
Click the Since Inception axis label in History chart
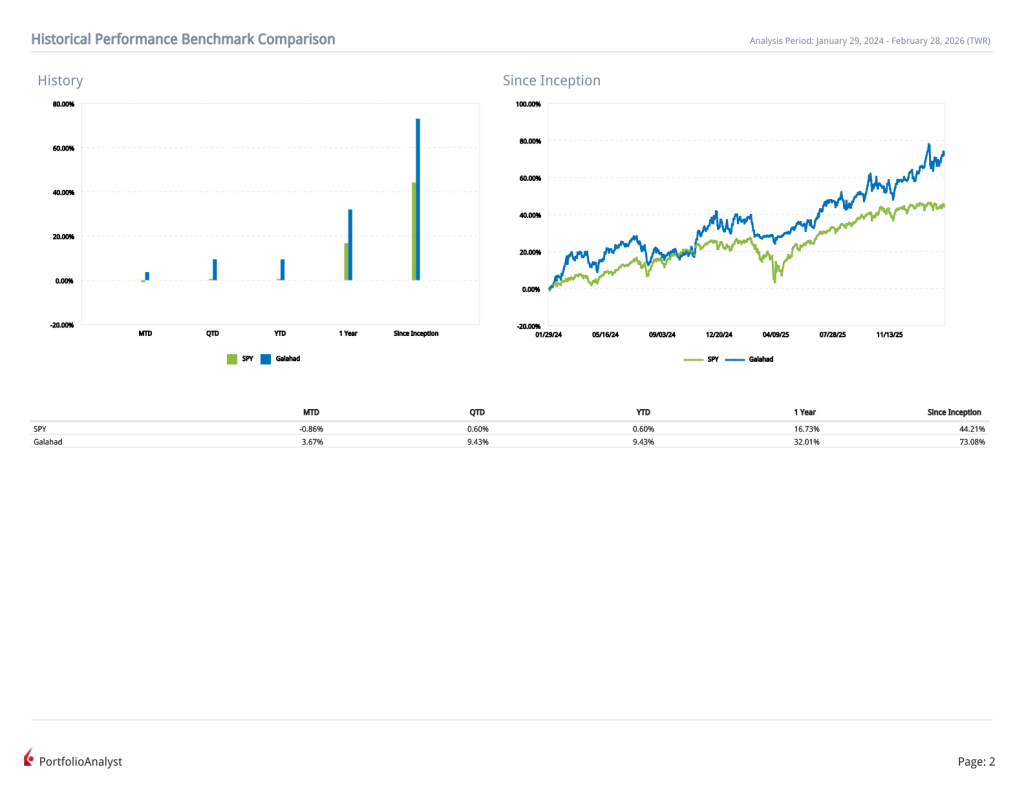coord(416,334)
